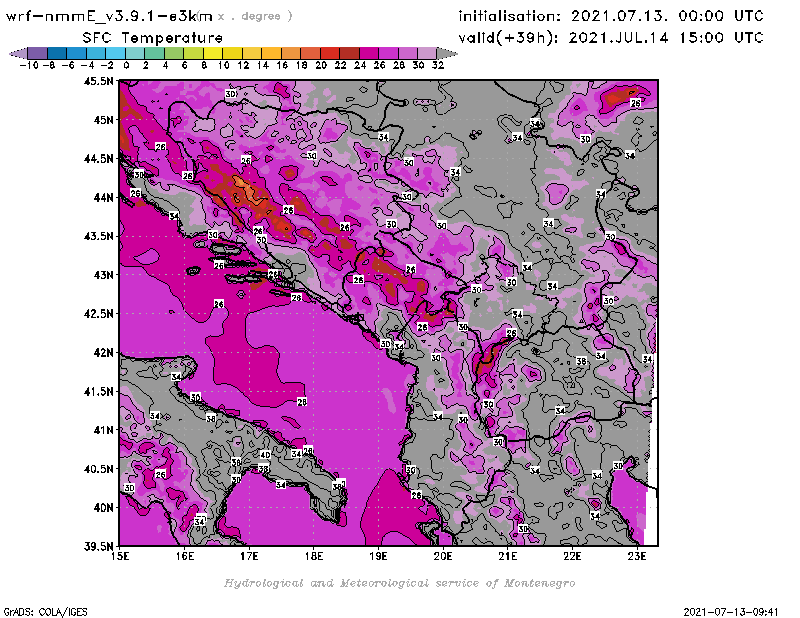The image size is (800, 618).
Task: Click the '45N' latitude label
Action: pyautogui.click(x=103, y=120)
